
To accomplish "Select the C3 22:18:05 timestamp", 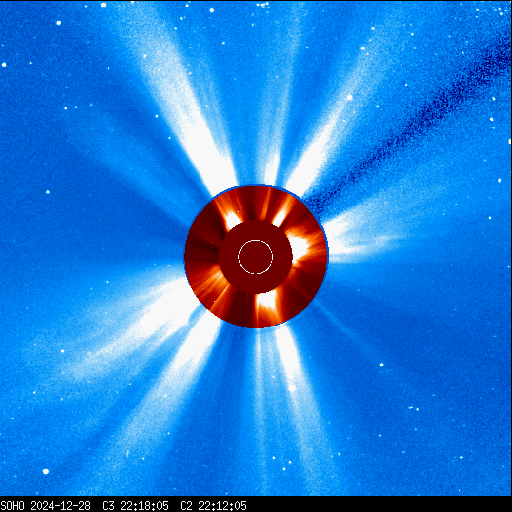I will (x=135, y=506).
